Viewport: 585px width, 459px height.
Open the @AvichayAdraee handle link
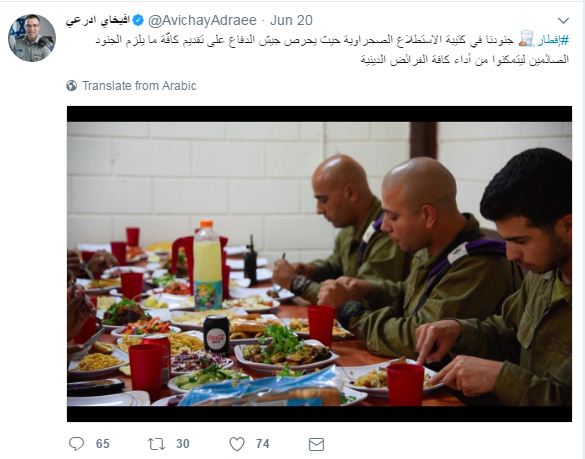(203, 21)
